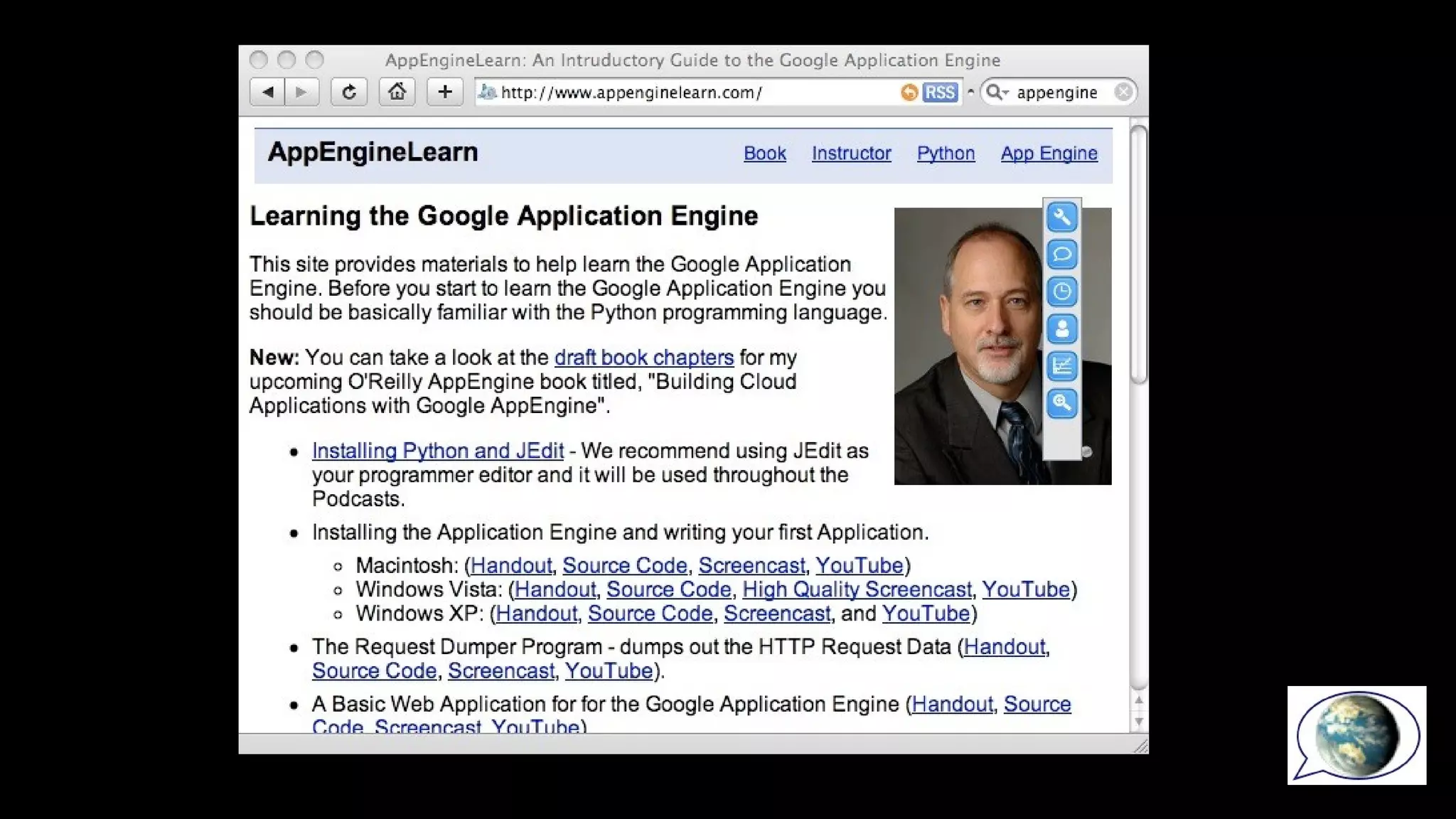Click the vertical scrollbar thumb
The width and height of the screenshot is (1456, 819).
(1138, 255)
